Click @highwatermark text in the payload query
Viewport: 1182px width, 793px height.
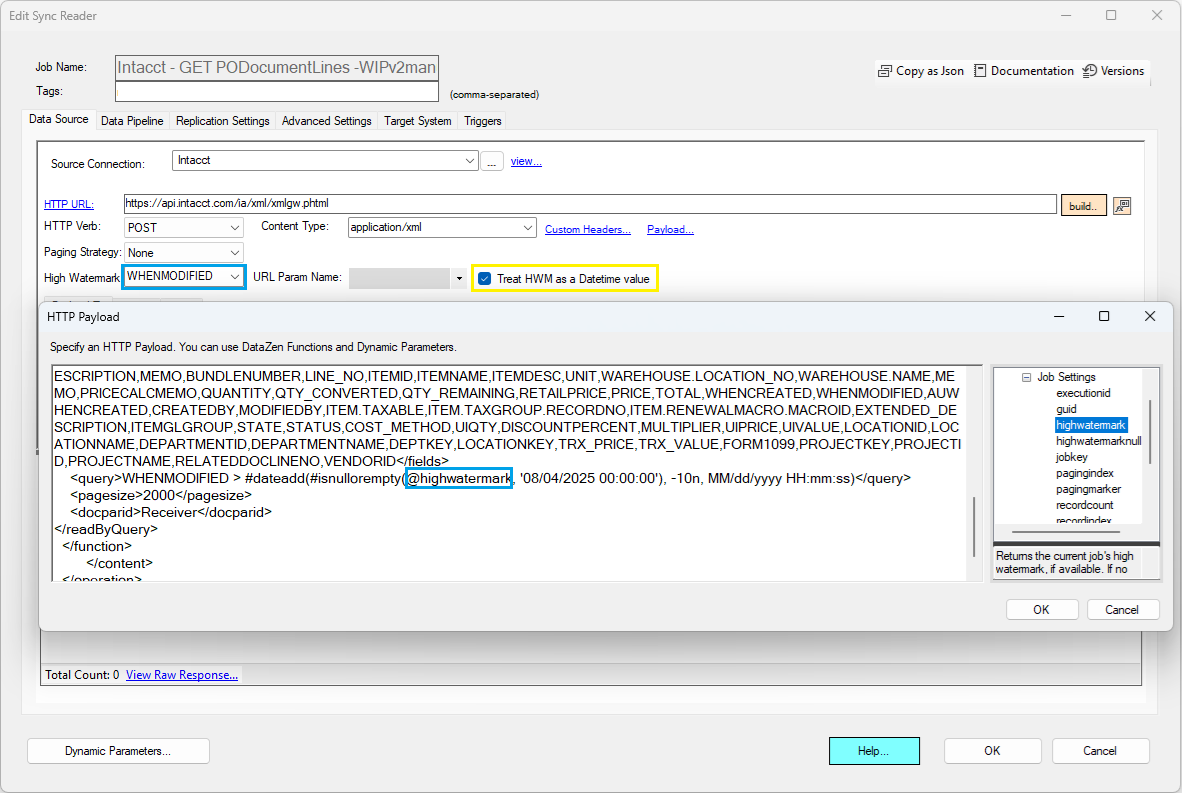[459, 479]
